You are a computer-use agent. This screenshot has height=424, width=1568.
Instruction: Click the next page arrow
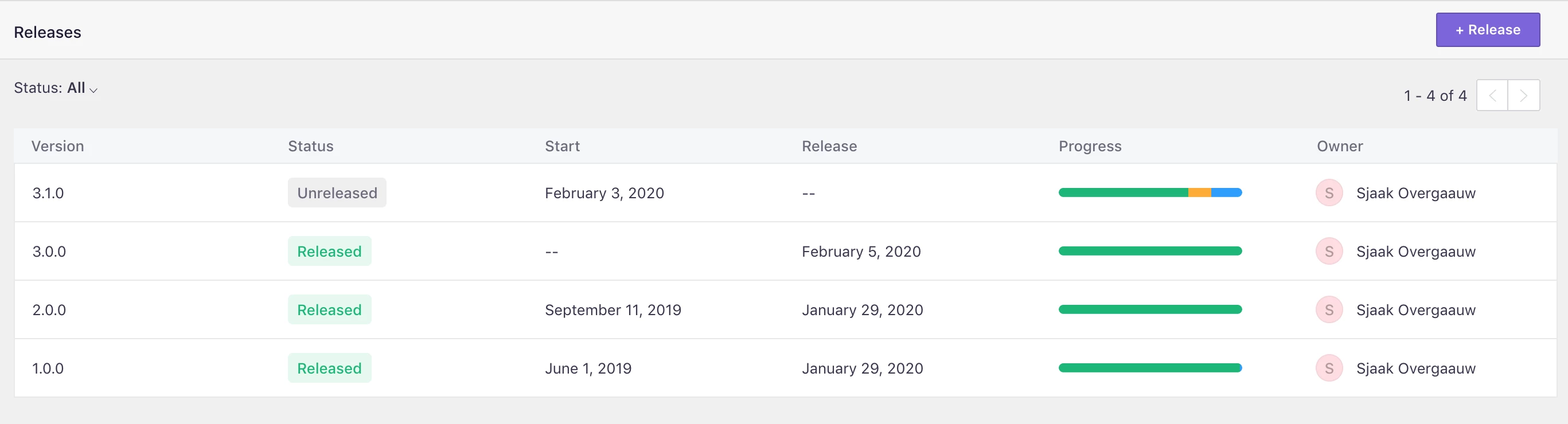click(1524, 96)
